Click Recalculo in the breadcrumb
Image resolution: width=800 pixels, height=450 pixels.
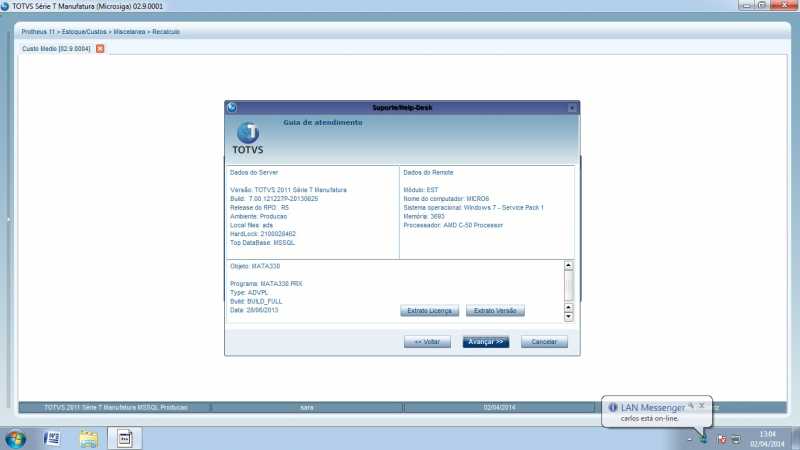click(166, 32)
